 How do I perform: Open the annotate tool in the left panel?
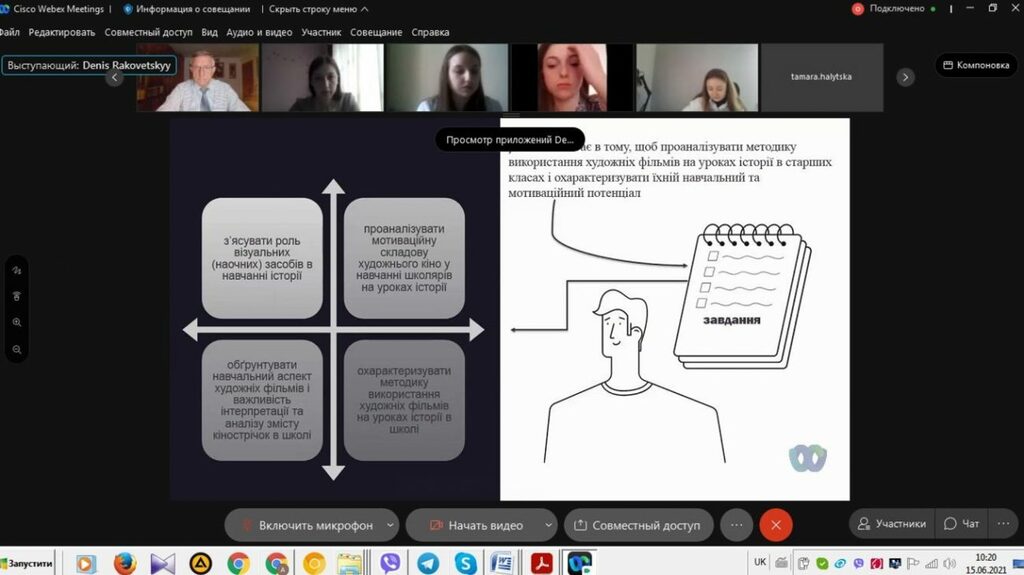(x=17, y=270)
